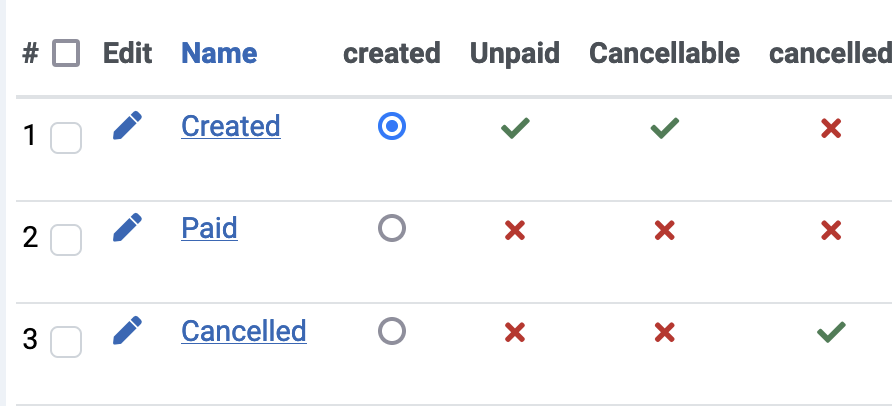Viewport: 892px width, 406px height.
Task: Sort by the Name column header
Action: 219,53
